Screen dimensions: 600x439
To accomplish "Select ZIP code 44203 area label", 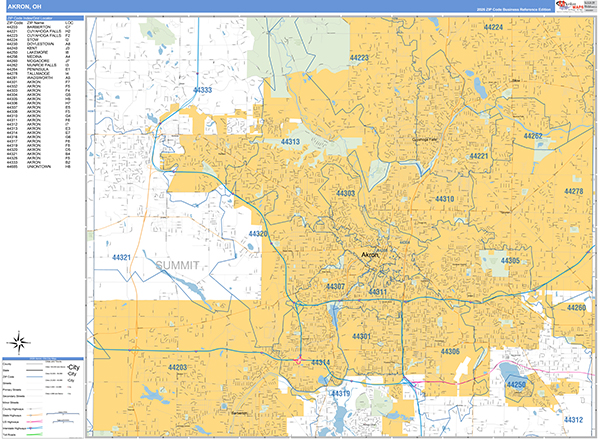I will pyautogui.click(x=179, y=368).
